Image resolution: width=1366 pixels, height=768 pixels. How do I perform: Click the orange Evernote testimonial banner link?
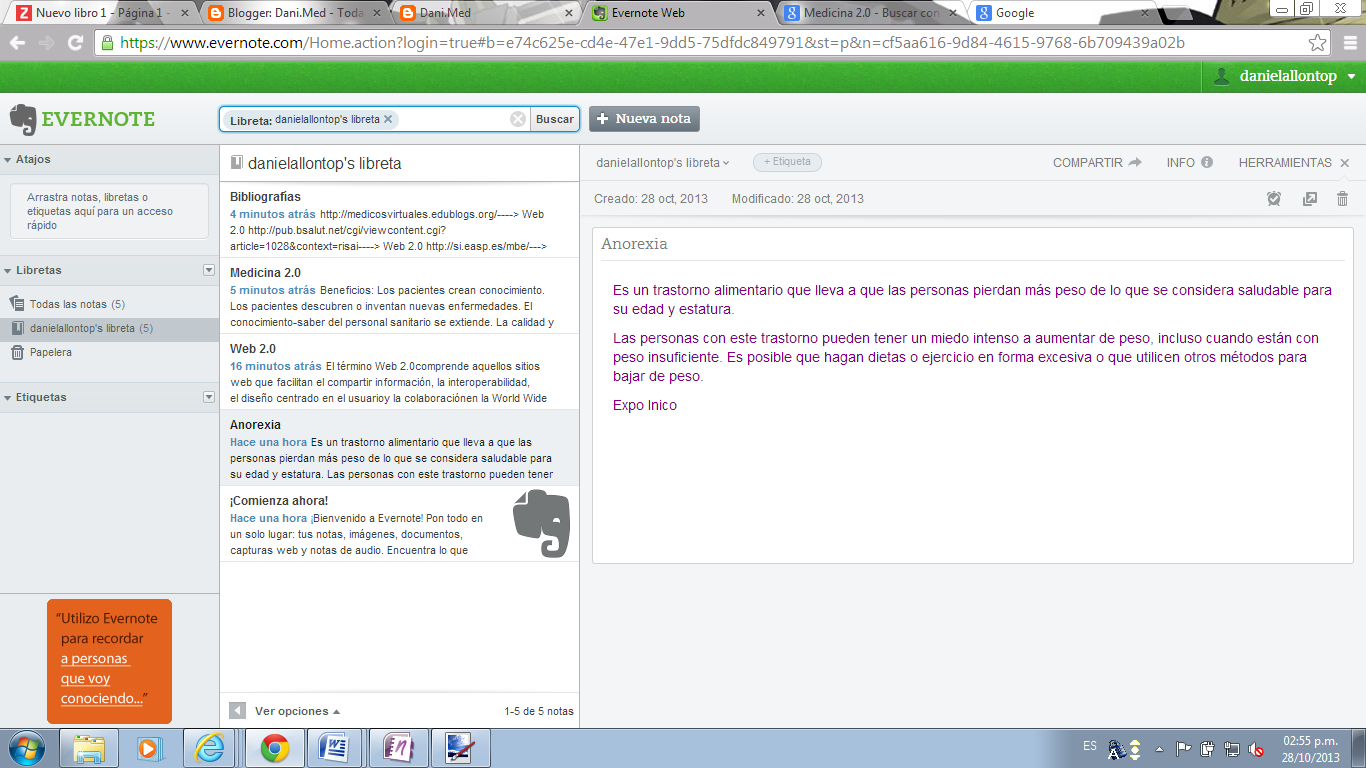[x=109, y=661]
